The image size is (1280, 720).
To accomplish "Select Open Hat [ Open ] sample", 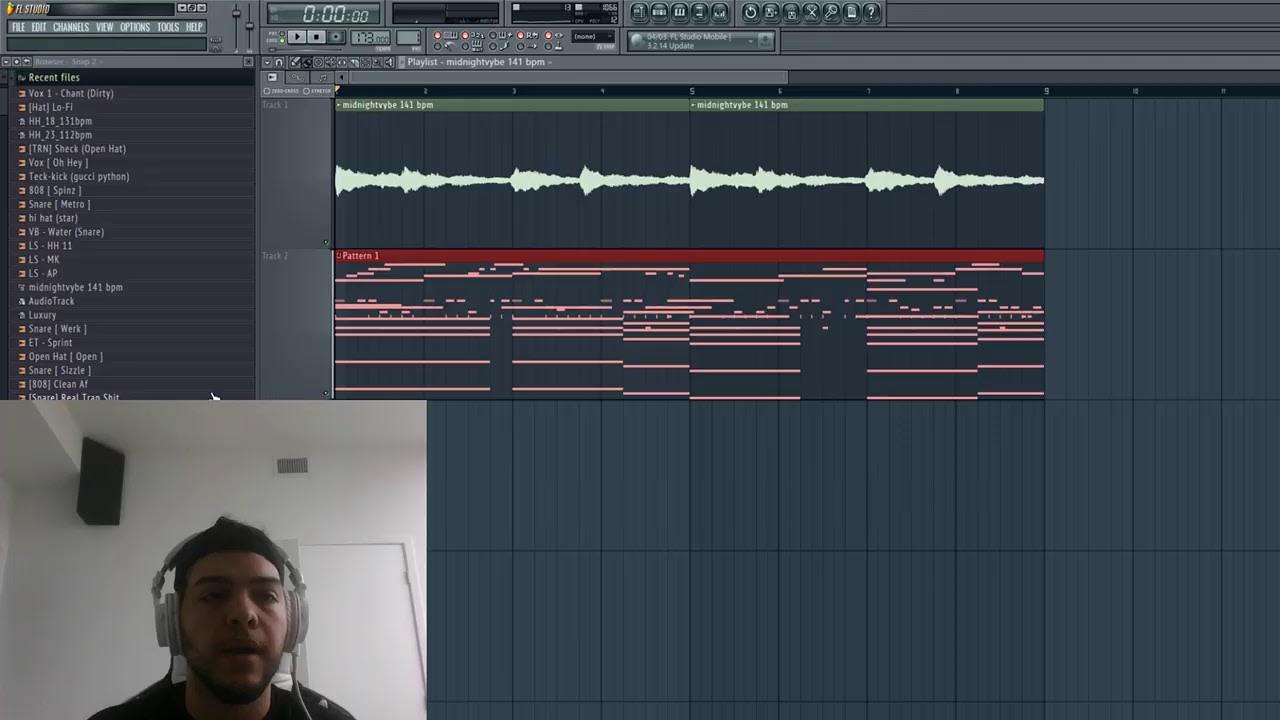I will tap(65, 356).
